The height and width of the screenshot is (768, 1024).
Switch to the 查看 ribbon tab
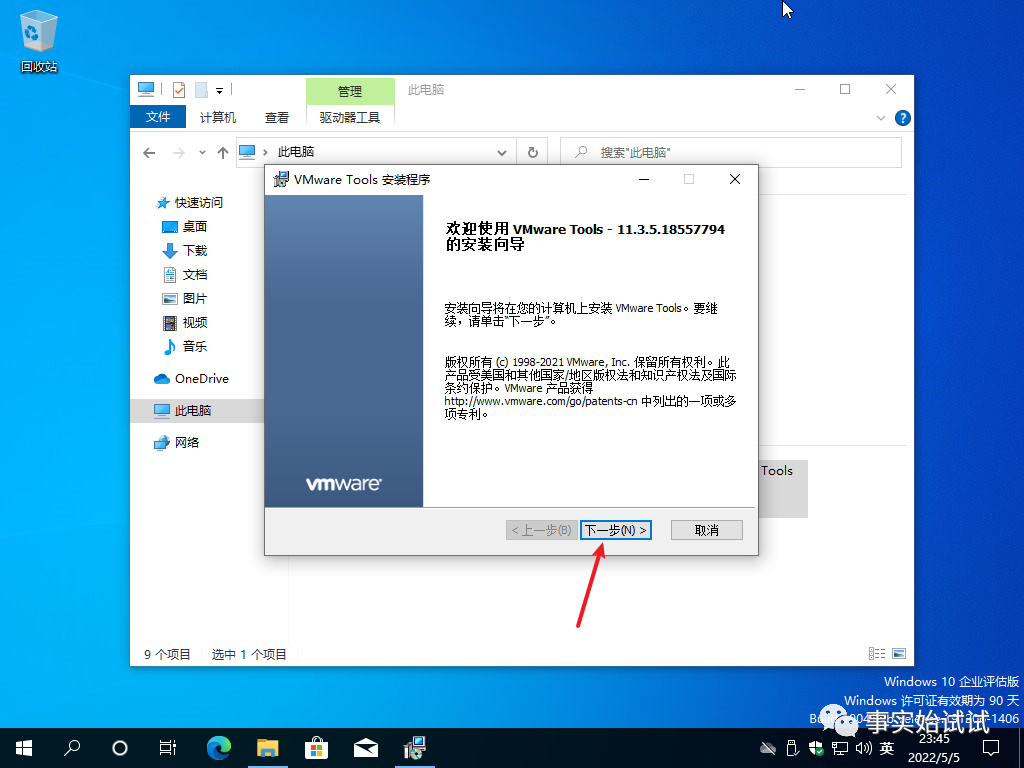click(x=276, y=117)
